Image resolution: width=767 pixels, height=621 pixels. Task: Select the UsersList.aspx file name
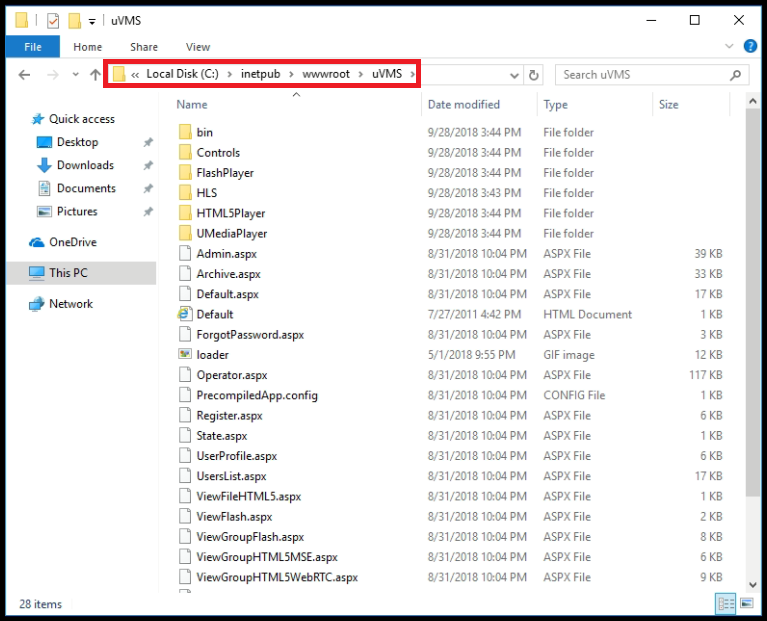click(x=231, y=476)
